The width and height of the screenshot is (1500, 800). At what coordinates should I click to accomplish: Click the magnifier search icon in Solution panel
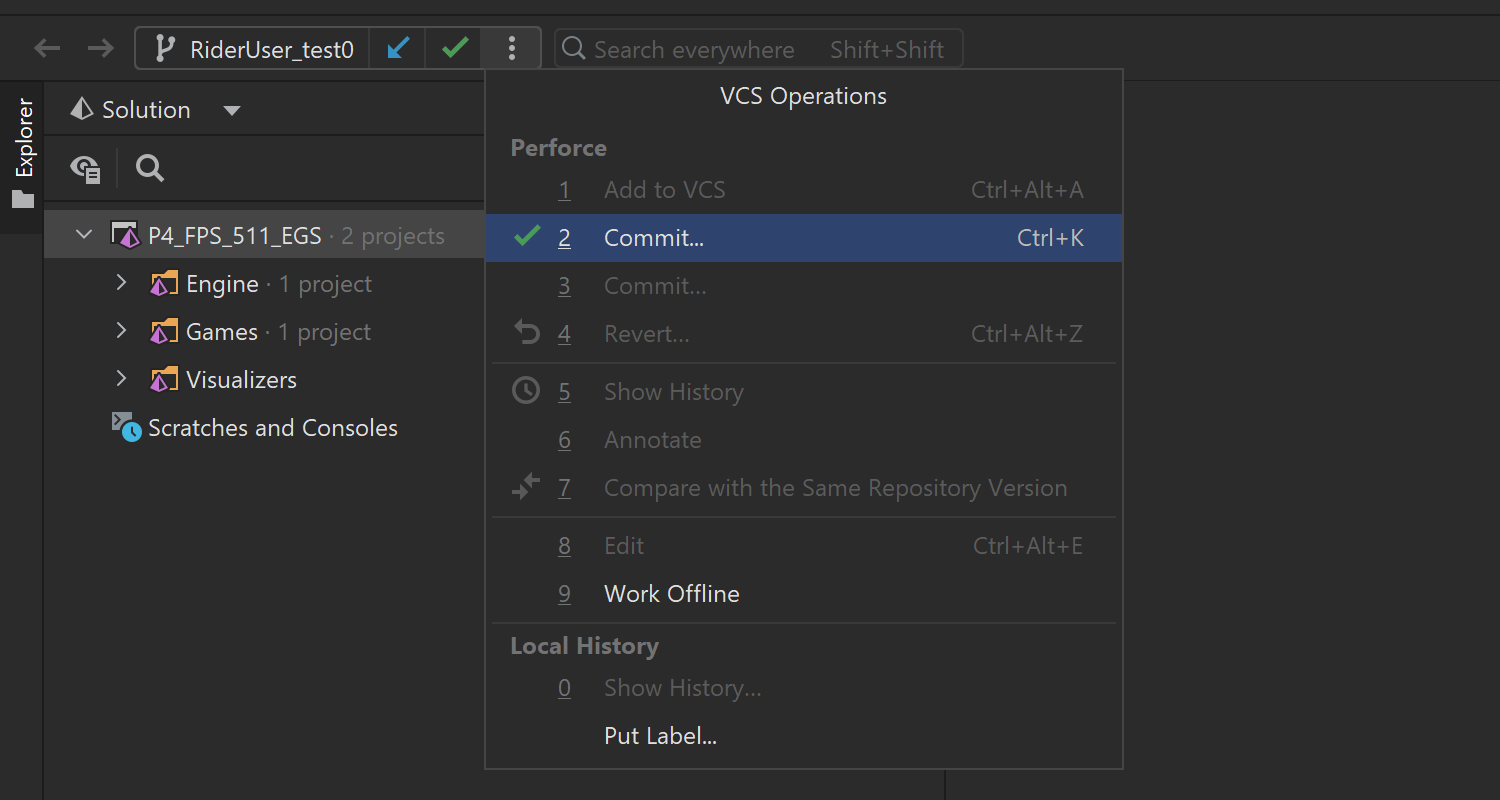point(150,168)
